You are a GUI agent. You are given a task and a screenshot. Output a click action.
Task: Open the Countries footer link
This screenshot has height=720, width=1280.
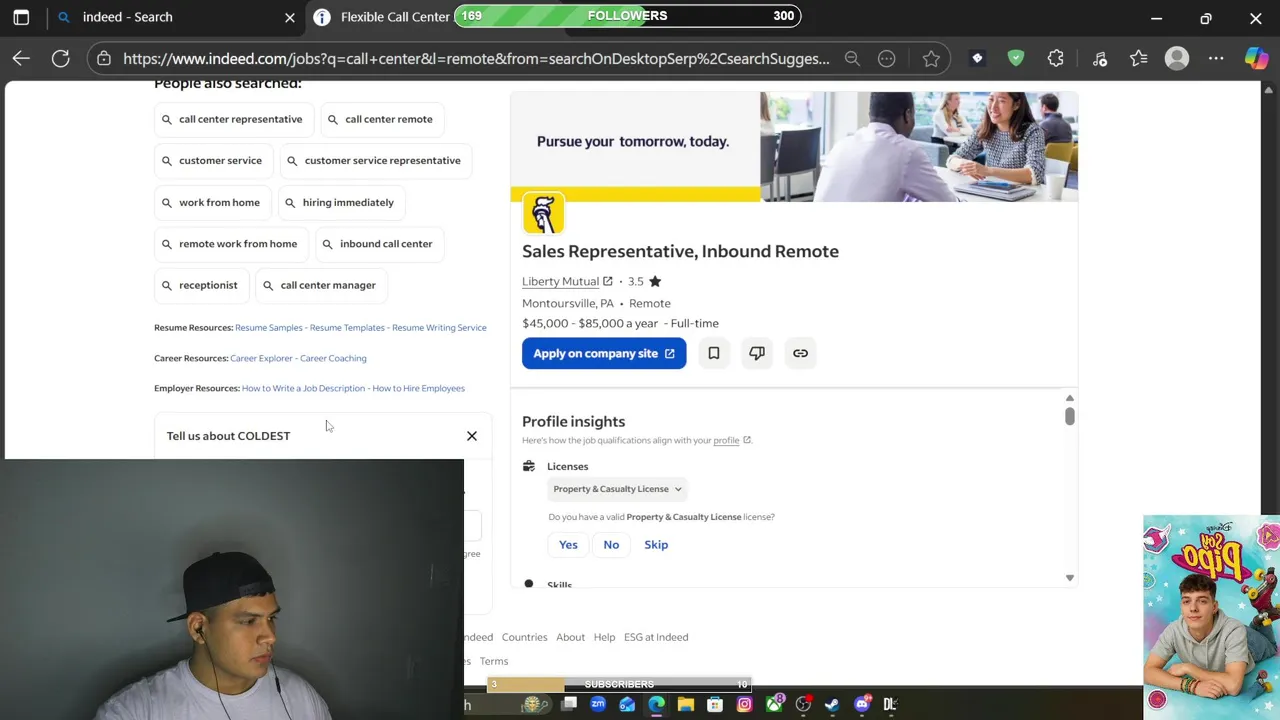[x=524, y=637]
